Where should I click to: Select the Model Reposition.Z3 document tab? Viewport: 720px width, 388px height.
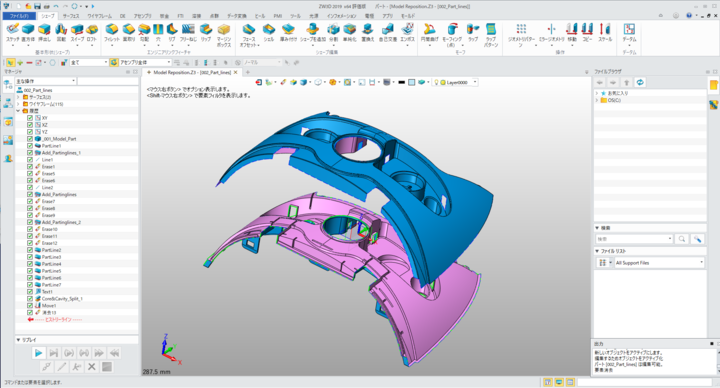pyautogui.click(x=192, y=73)
